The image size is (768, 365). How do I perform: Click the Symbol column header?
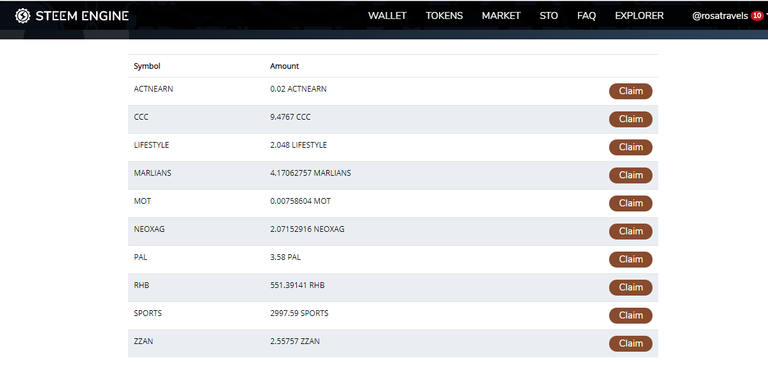pos(147,66)
